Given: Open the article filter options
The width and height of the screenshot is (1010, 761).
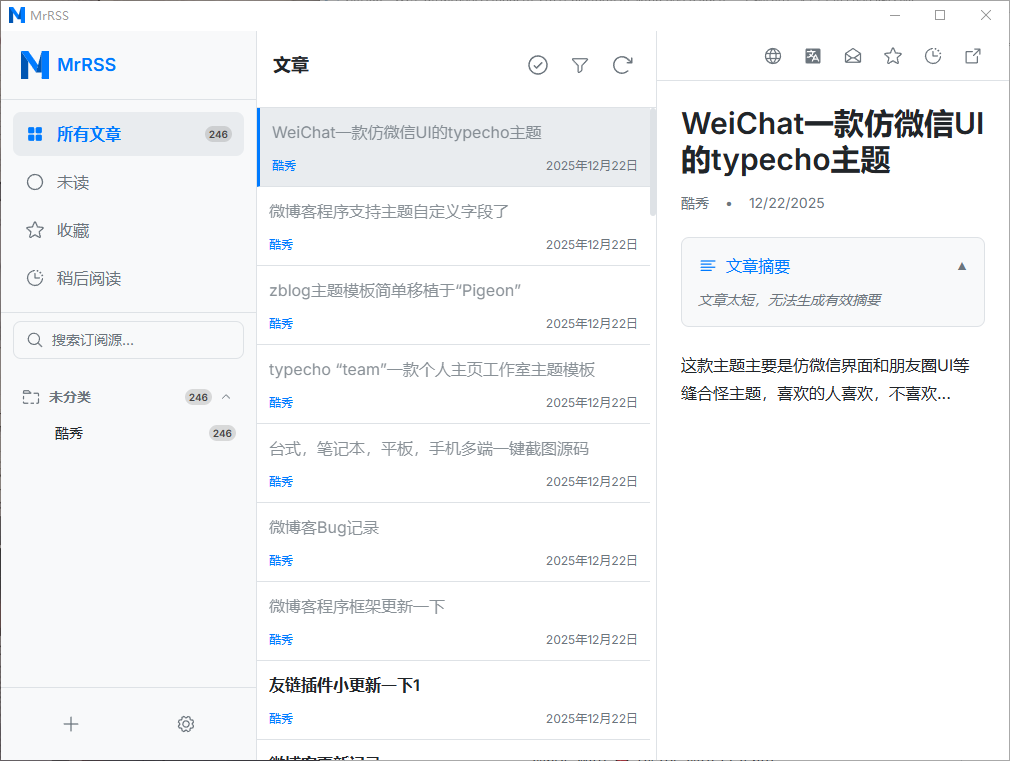Looking at the screenshot, I should click(x=580, y=64).
